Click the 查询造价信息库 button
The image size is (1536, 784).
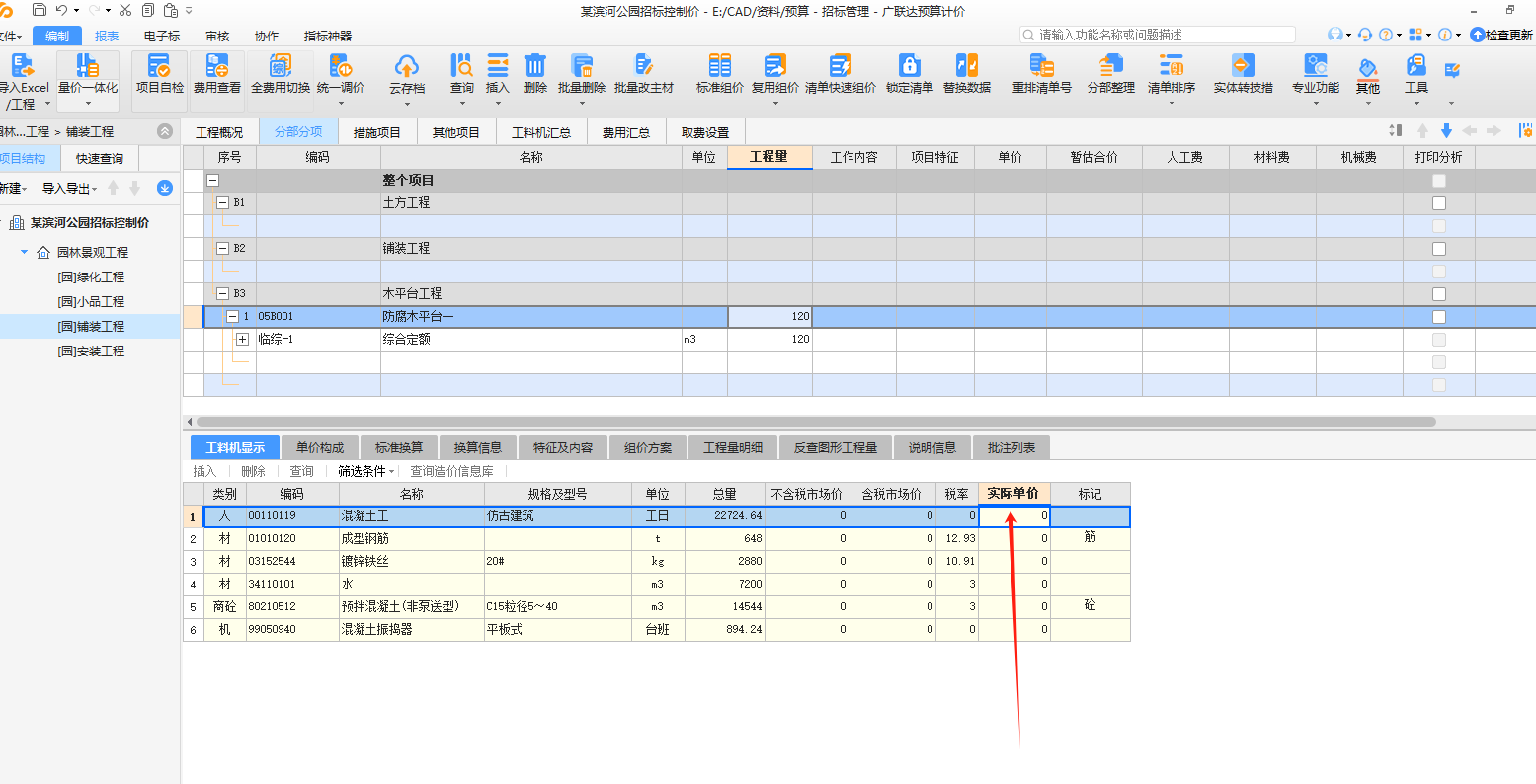(x=451, y=472)
